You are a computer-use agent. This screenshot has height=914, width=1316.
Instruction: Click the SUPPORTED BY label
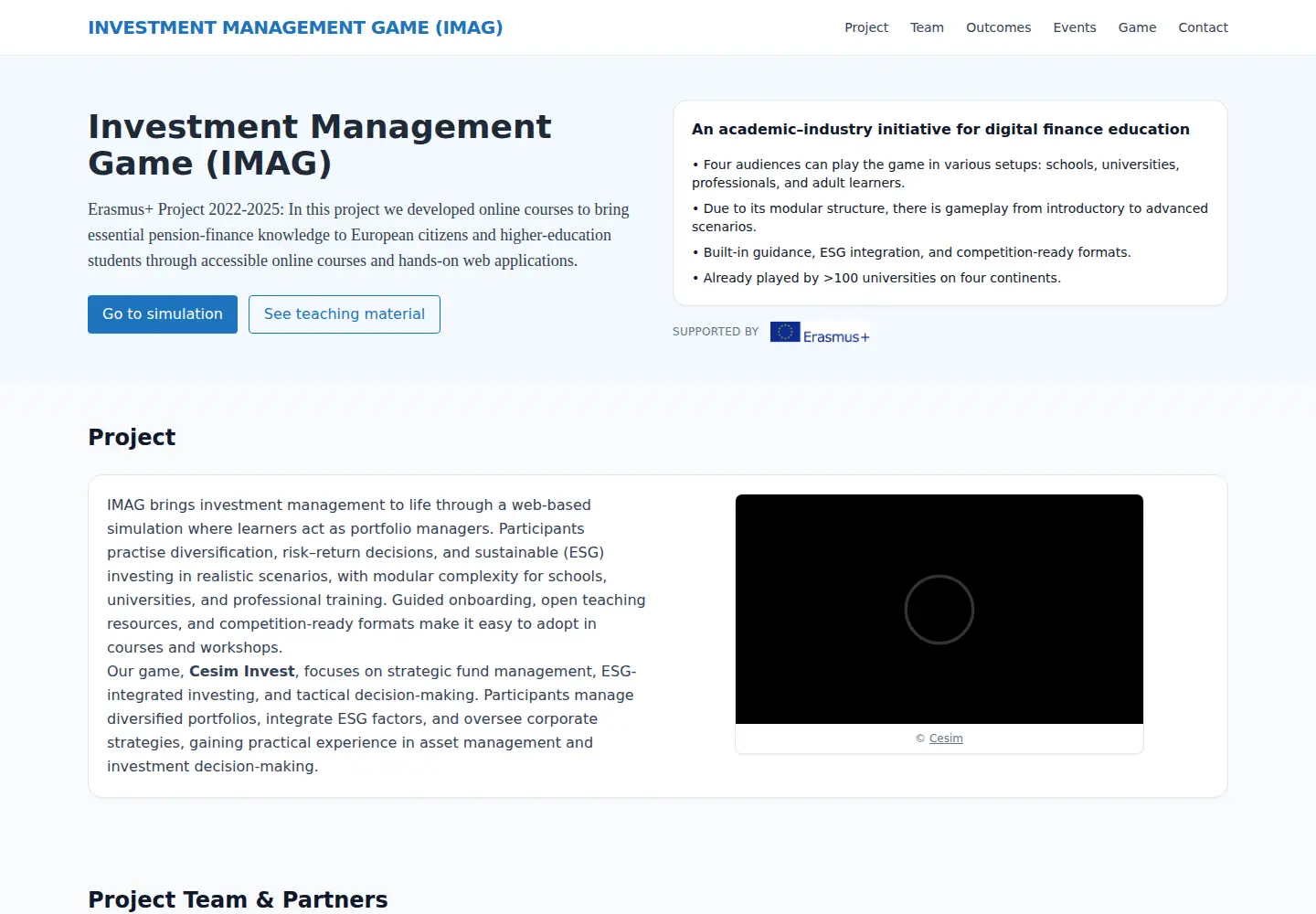(x=716, y=332)
